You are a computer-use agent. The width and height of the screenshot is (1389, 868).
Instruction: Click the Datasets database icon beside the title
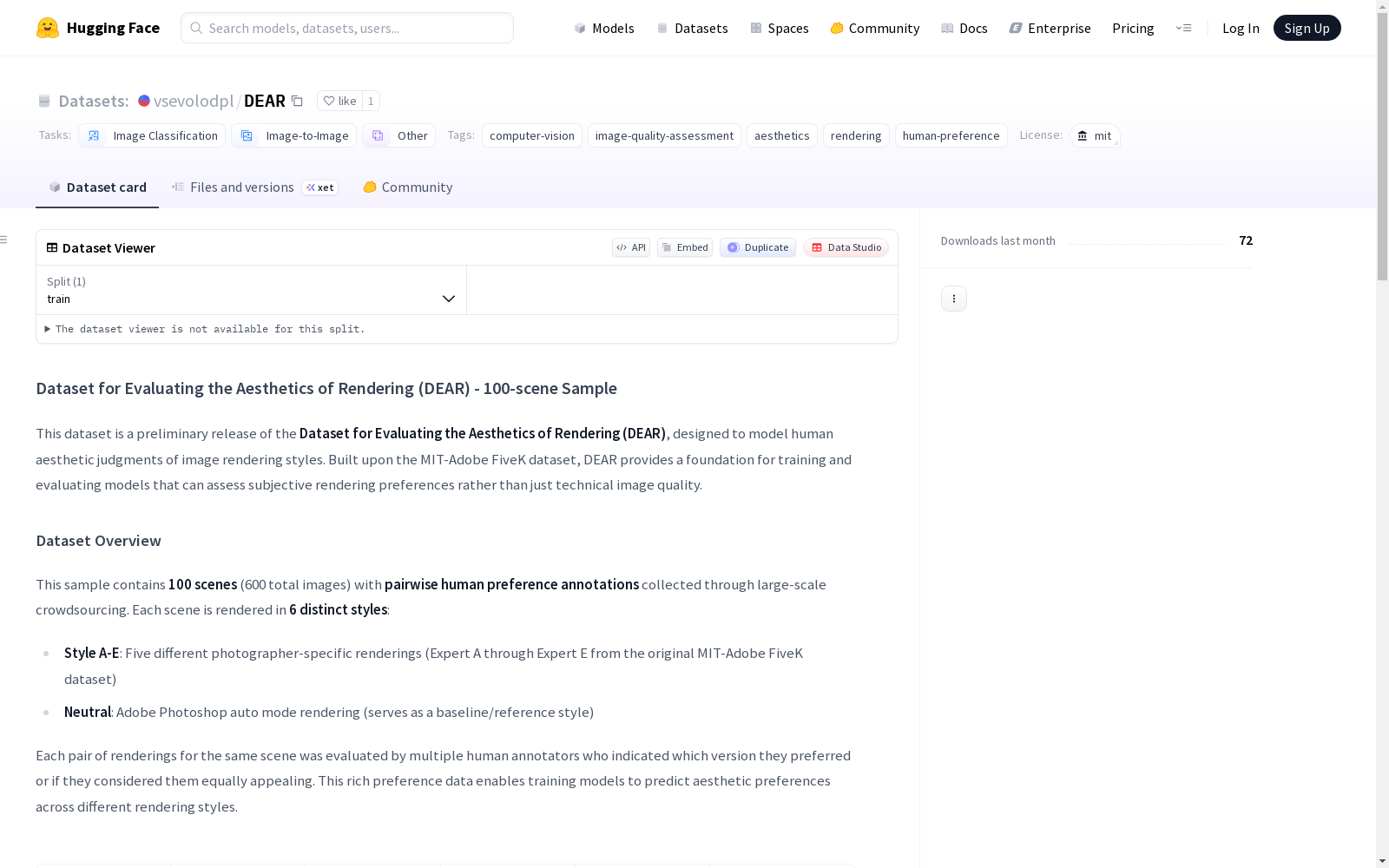click(x=44, y=101)
